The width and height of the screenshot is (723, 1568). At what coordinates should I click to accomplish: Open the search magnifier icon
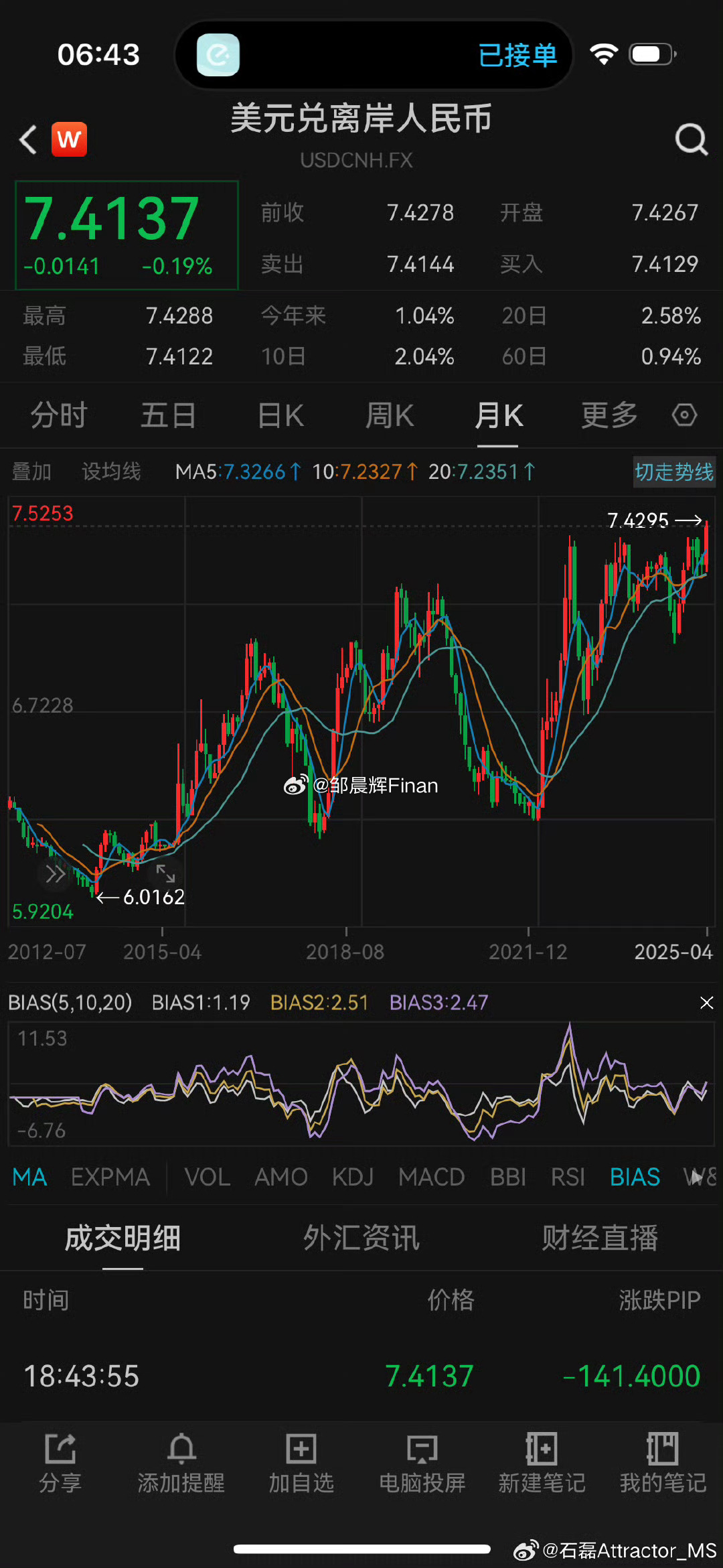(691, 139)
